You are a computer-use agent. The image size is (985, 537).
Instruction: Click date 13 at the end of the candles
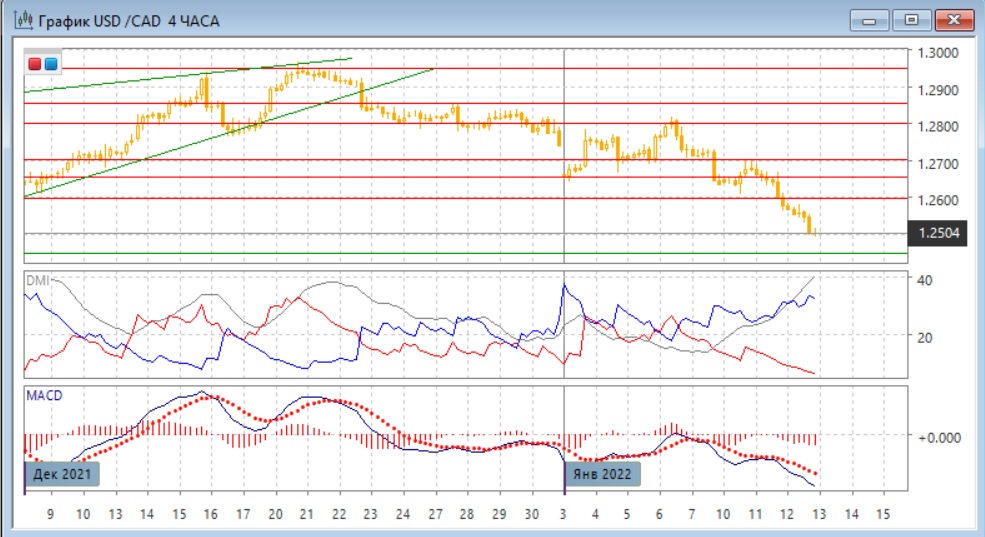pos(819,514)
